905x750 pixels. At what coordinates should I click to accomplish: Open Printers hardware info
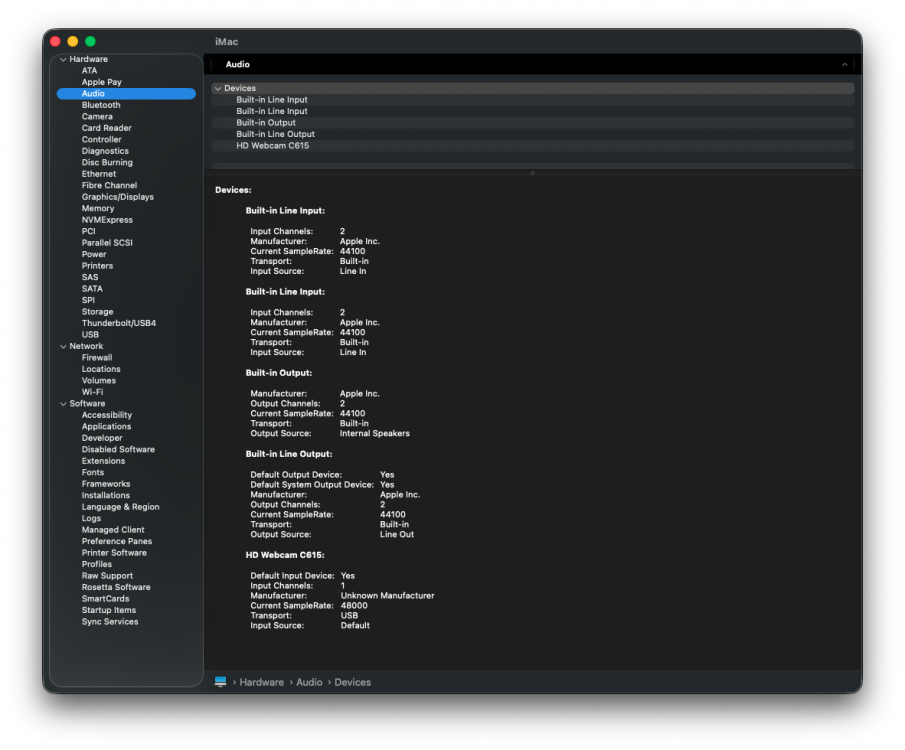click(x=98, y=266)
